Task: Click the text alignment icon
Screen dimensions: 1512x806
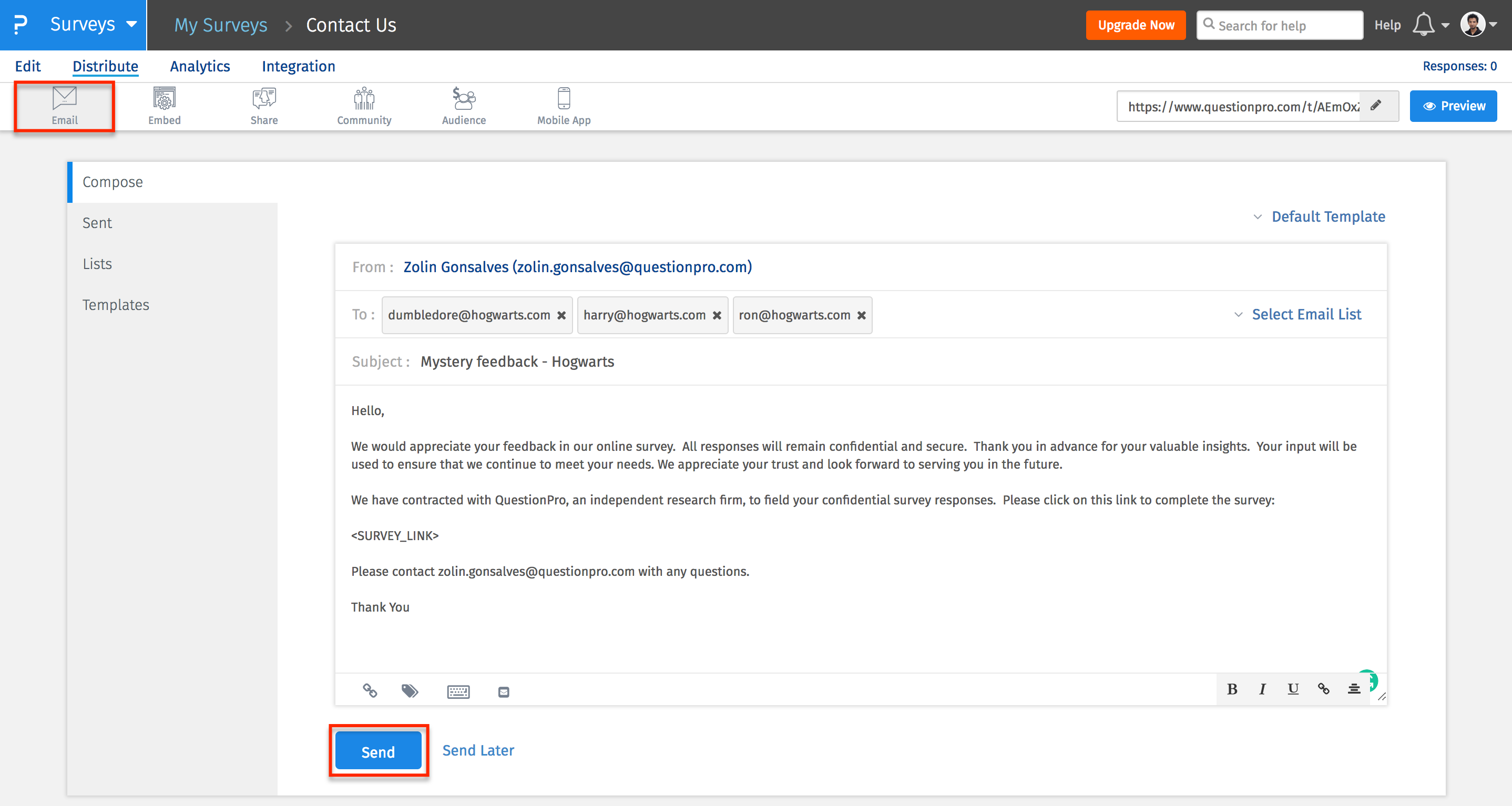Action: [1354, 689]
